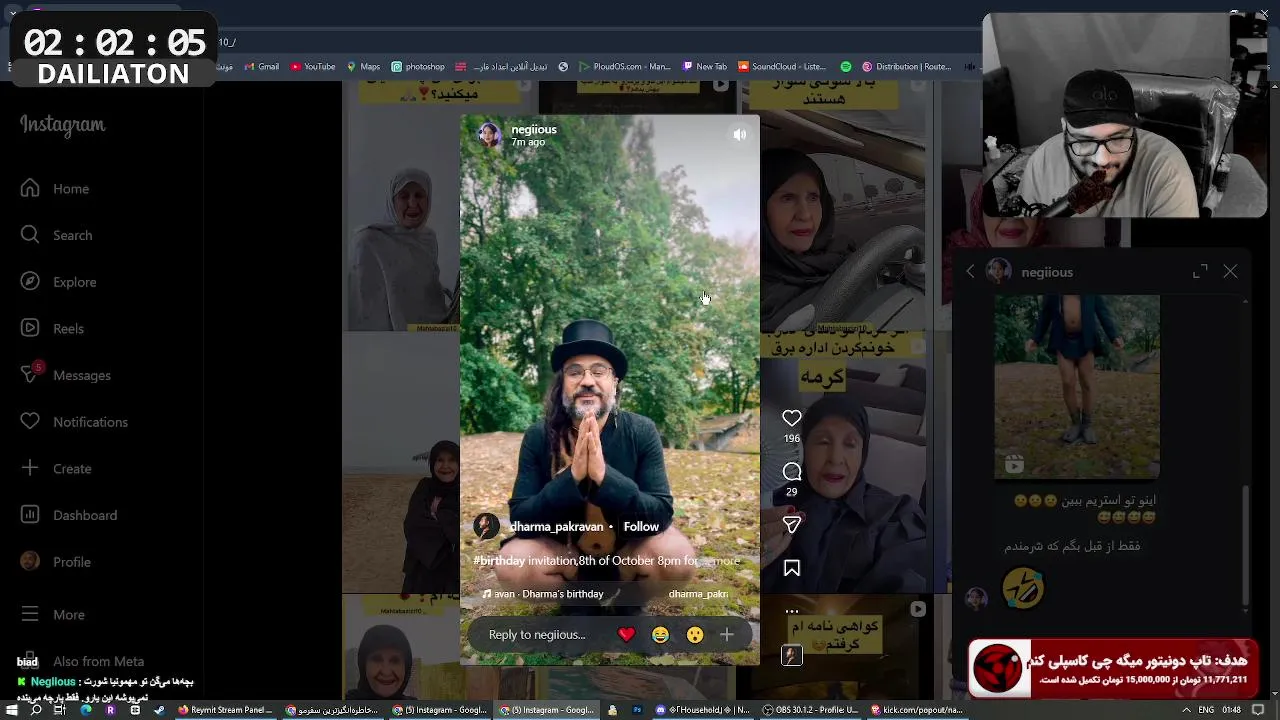Click #birthday hashtag in caption
Viewport: 1280px width, 720px height.
coord(499,561)
